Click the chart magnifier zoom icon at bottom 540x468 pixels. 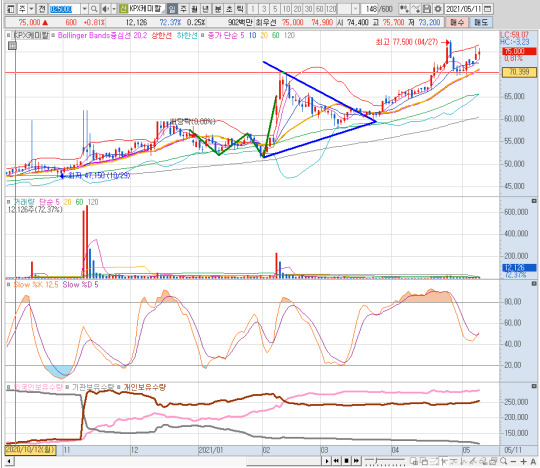point(503,461)
